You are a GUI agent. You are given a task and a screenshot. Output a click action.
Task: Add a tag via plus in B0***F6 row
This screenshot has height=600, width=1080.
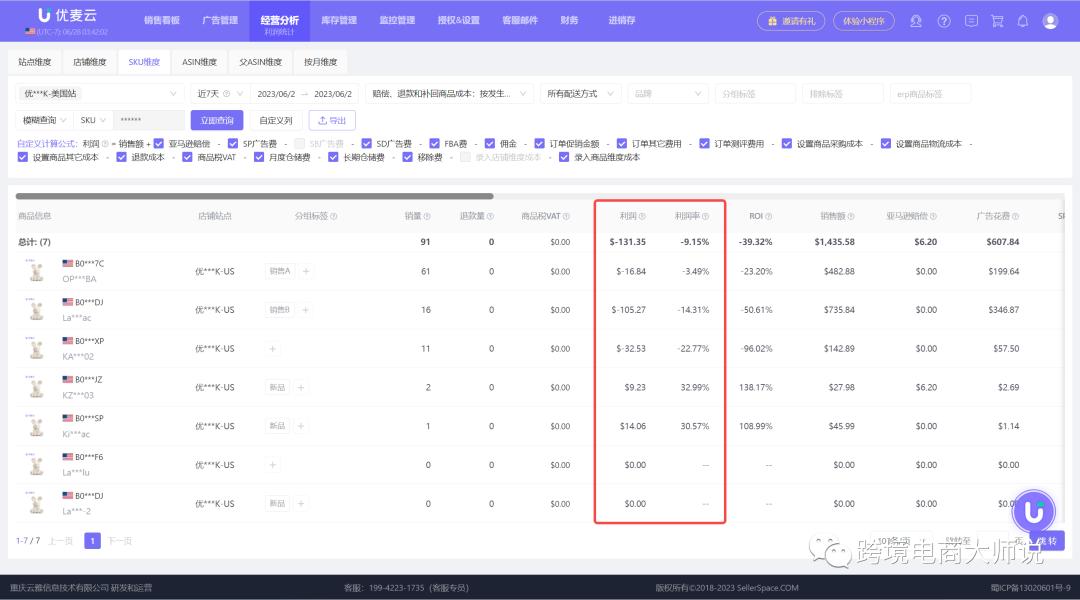273,465
